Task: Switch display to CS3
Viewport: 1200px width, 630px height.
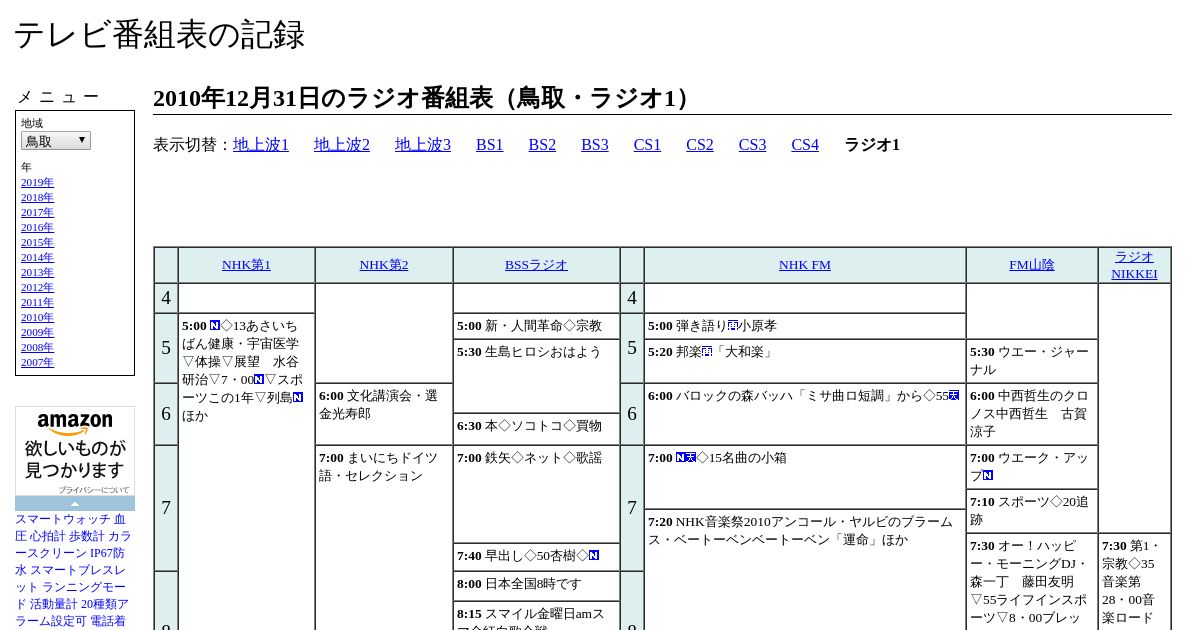Action: 752,145
